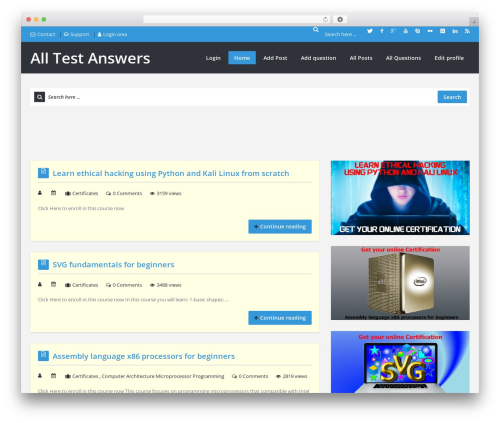
Task: Focus the top bar Search here field
Action: [x=340, y=34]
